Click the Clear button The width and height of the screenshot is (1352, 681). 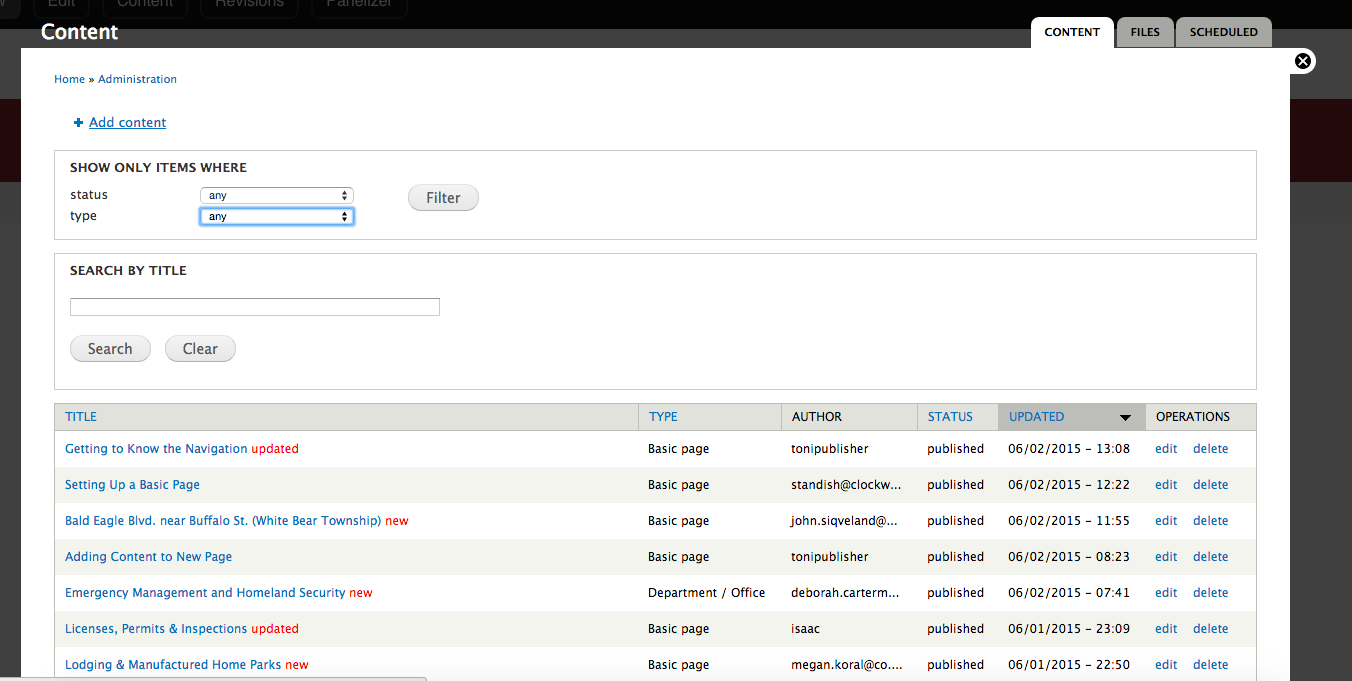pyautogui.click(x=200, y=349)
